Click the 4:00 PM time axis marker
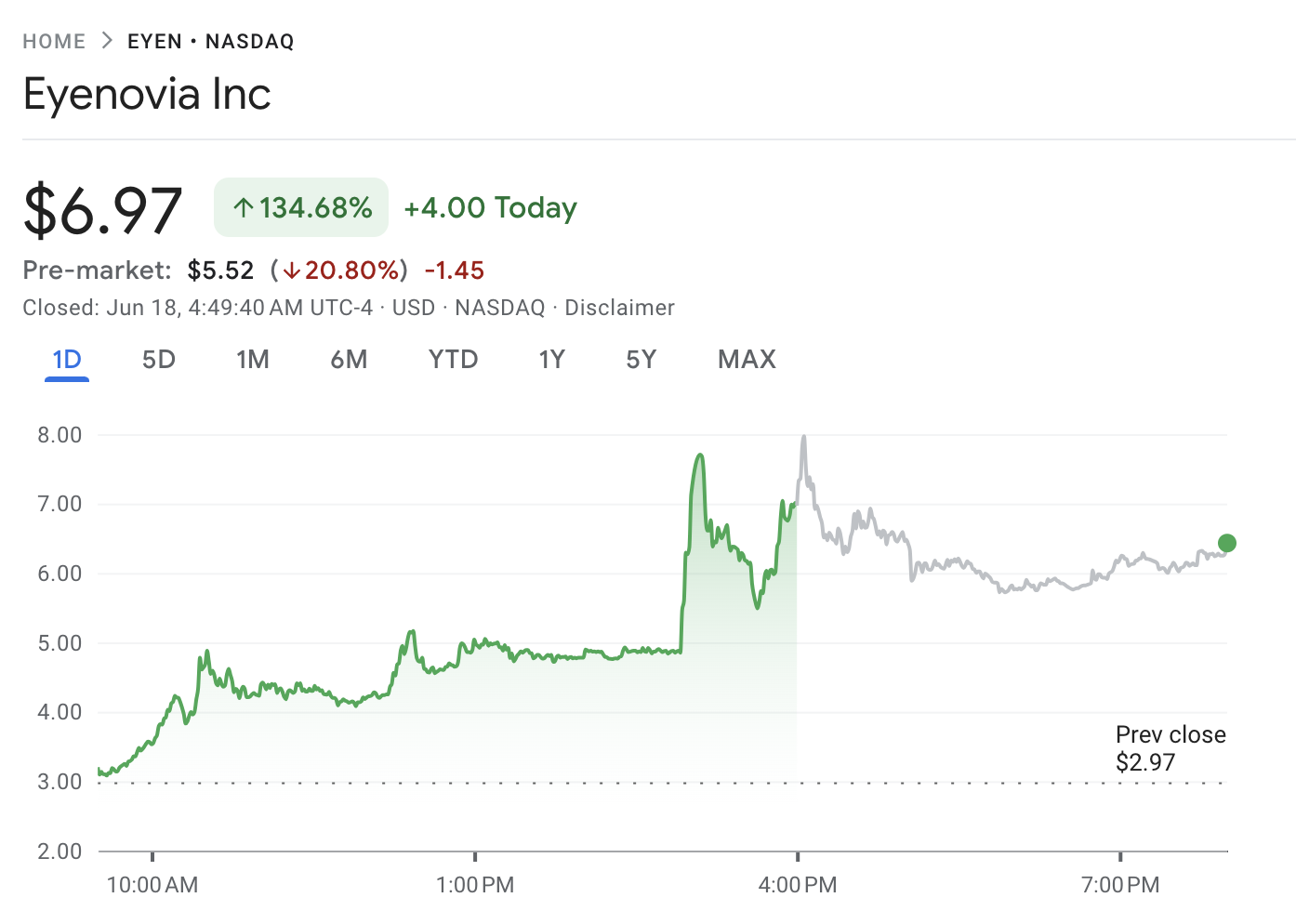The height and width of the screenshot is (924, 1296). (x=798, y=884)
